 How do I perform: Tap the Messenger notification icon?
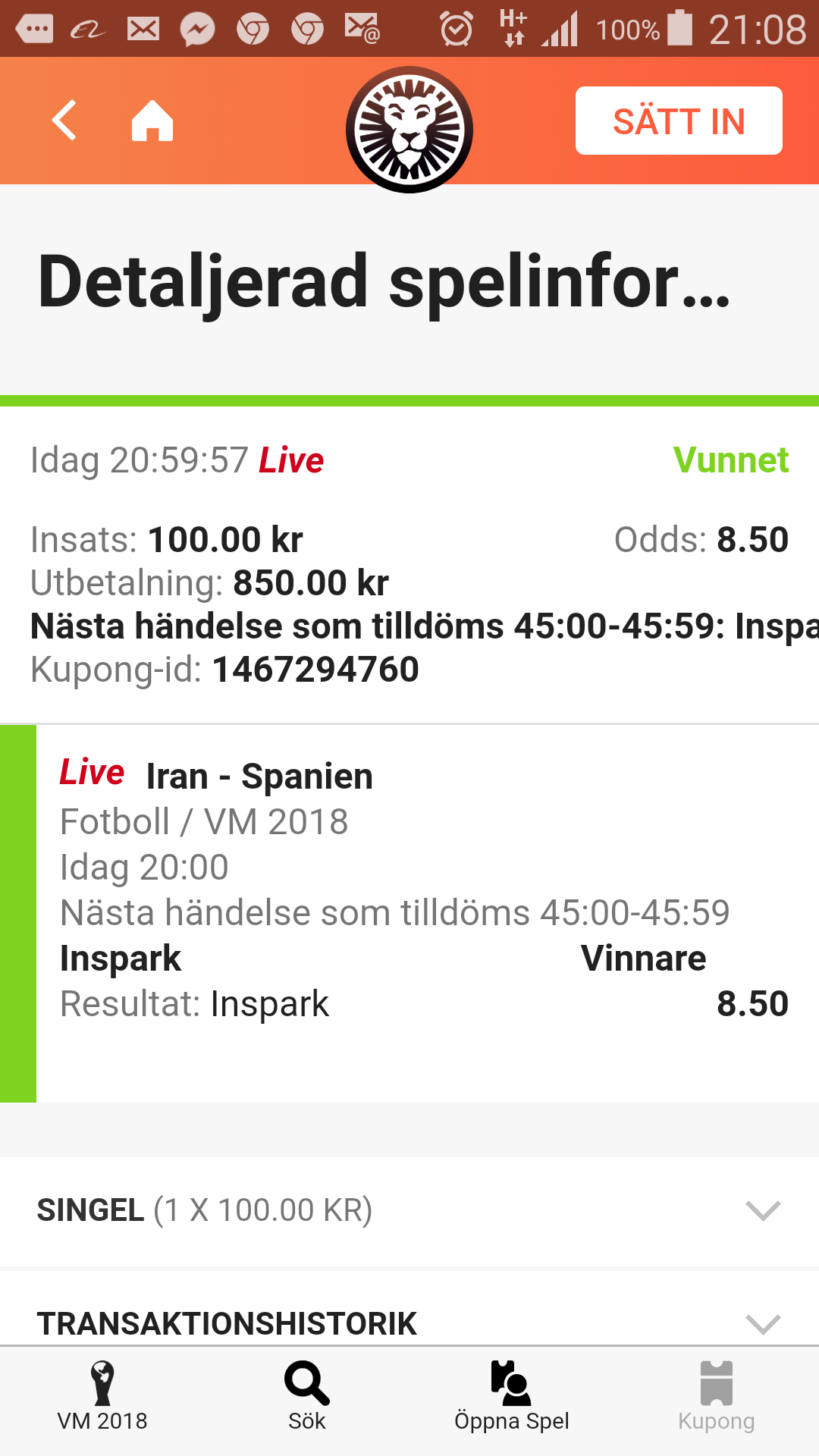pyautogui.click(x=197, y=30)
